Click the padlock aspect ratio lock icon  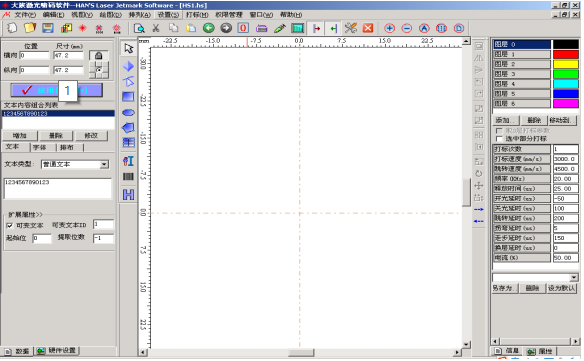coord(98,56)
